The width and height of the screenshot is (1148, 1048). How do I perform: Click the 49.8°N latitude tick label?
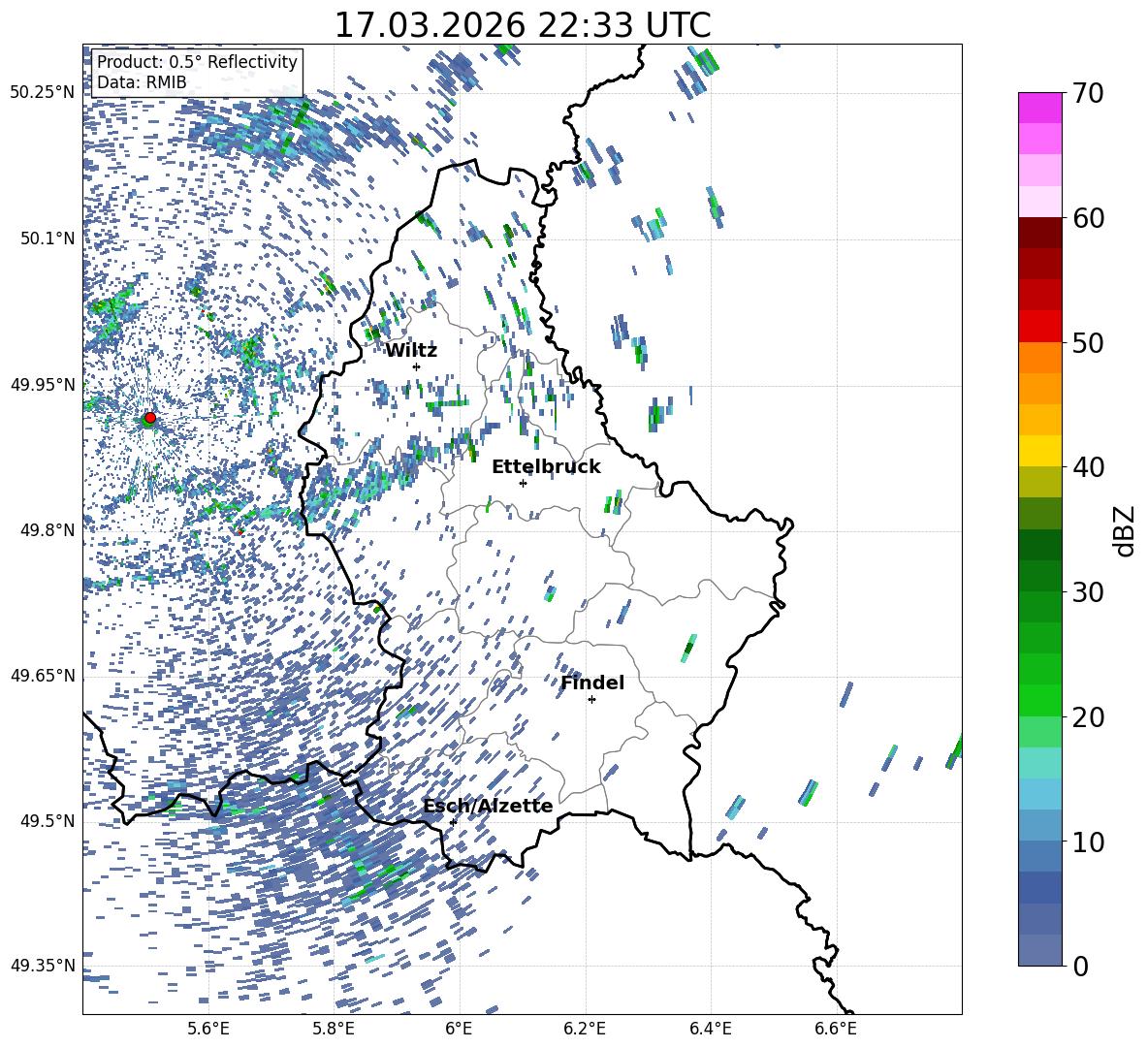pyautogui.click(x=48, y=530)
